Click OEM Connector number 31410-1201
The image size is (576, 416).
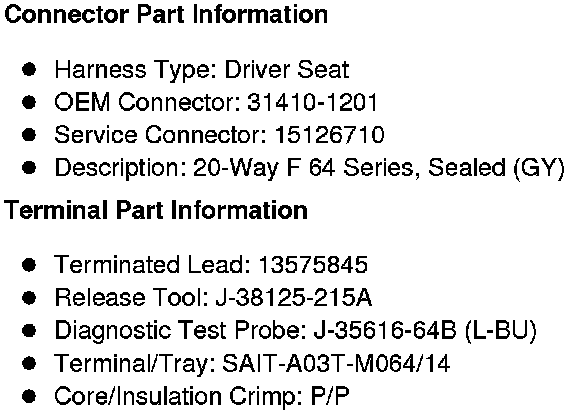(x=312, y=102)
